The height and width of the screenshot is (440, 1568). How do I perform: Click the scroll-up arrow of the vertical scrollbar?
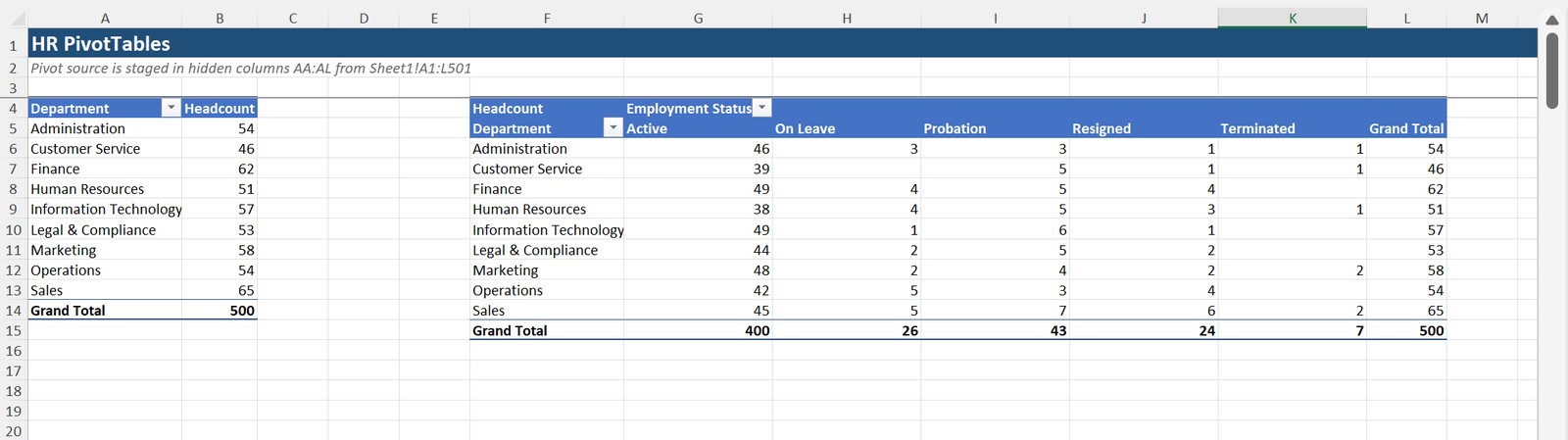[x=1552, y=20]
